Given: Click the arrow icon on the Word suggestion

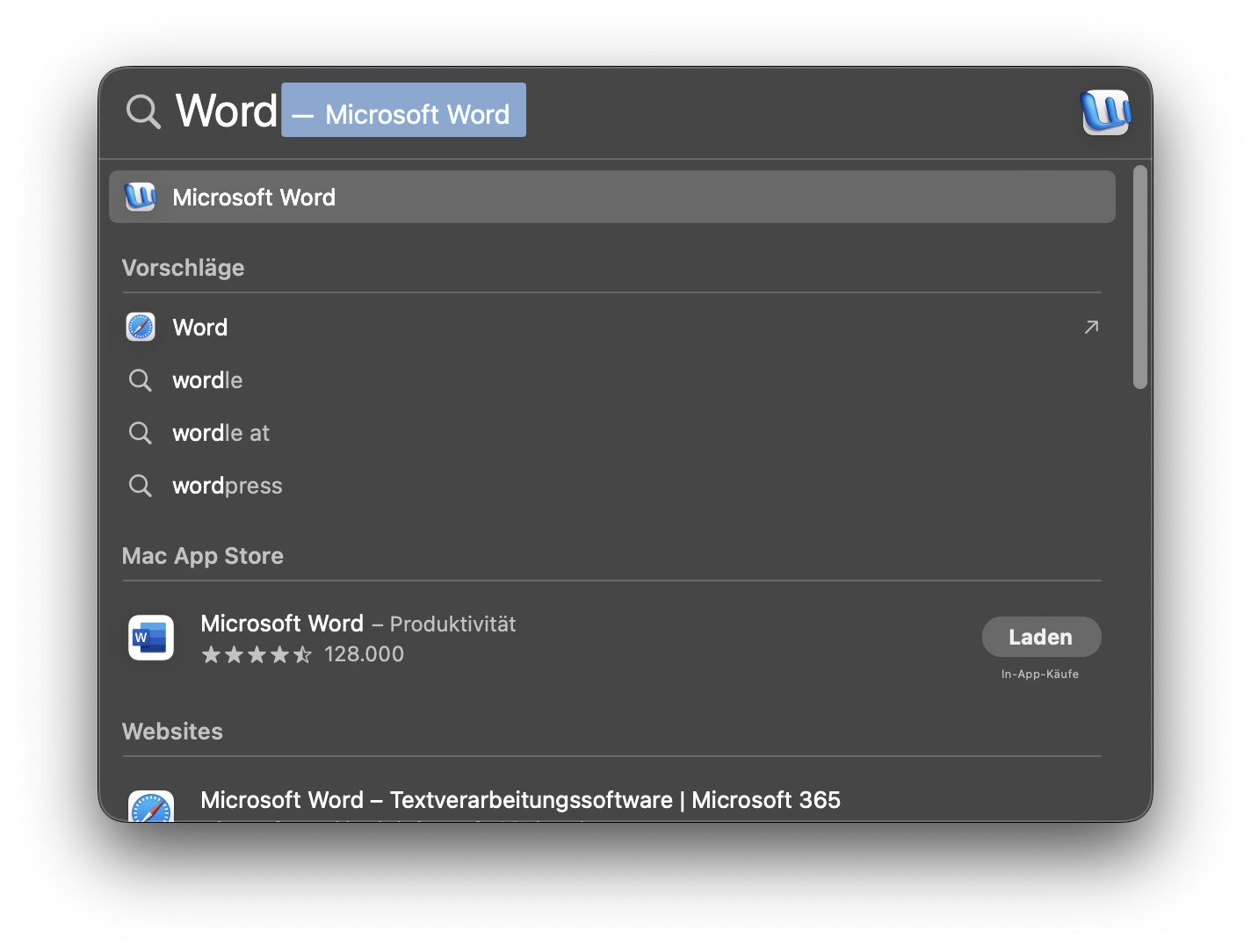Looking at the screenshot, I should click(x=1091, y=327).
